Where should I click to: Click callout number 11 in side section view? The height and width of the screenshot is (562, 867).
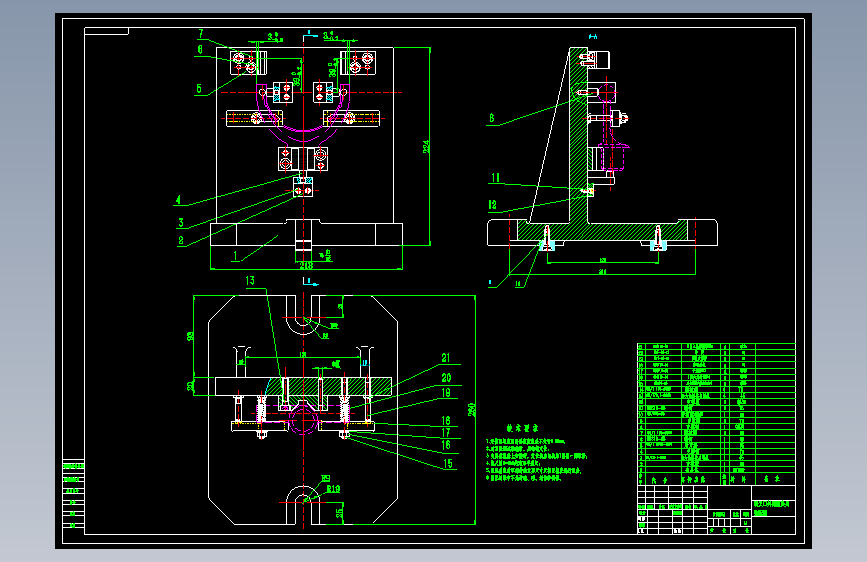point(495,178)
